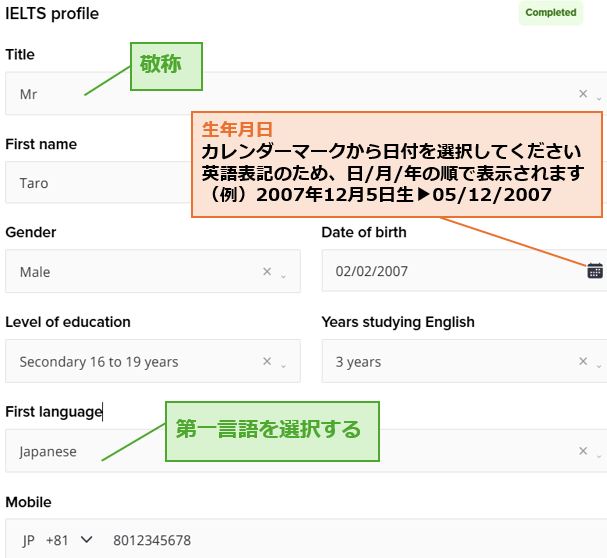This screenshot has width=607, height=558.
Task: Clear the Level of education selection
Action: pos(267,361)
